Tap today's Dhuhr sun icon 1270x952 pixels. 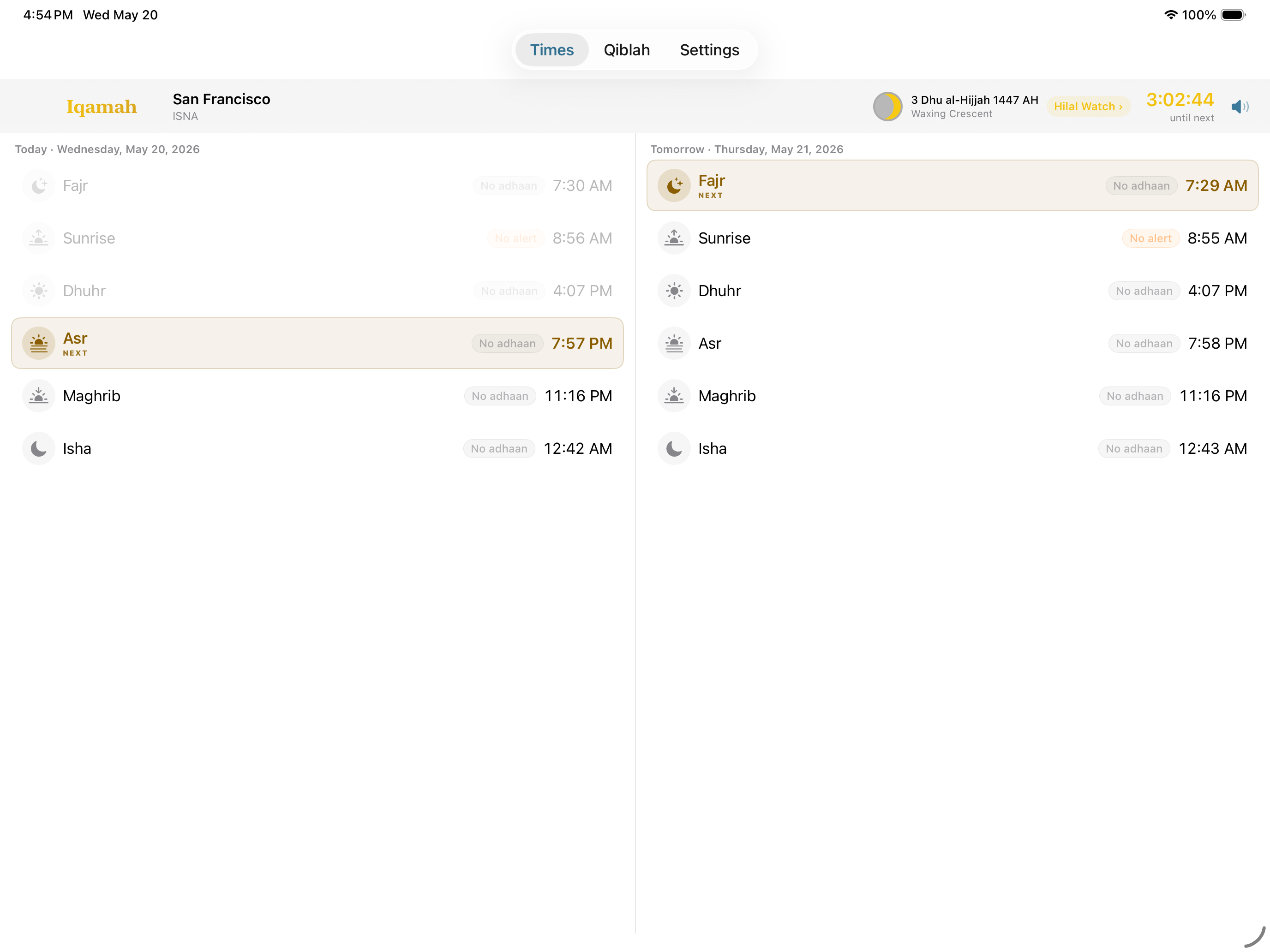coord(38,291)
